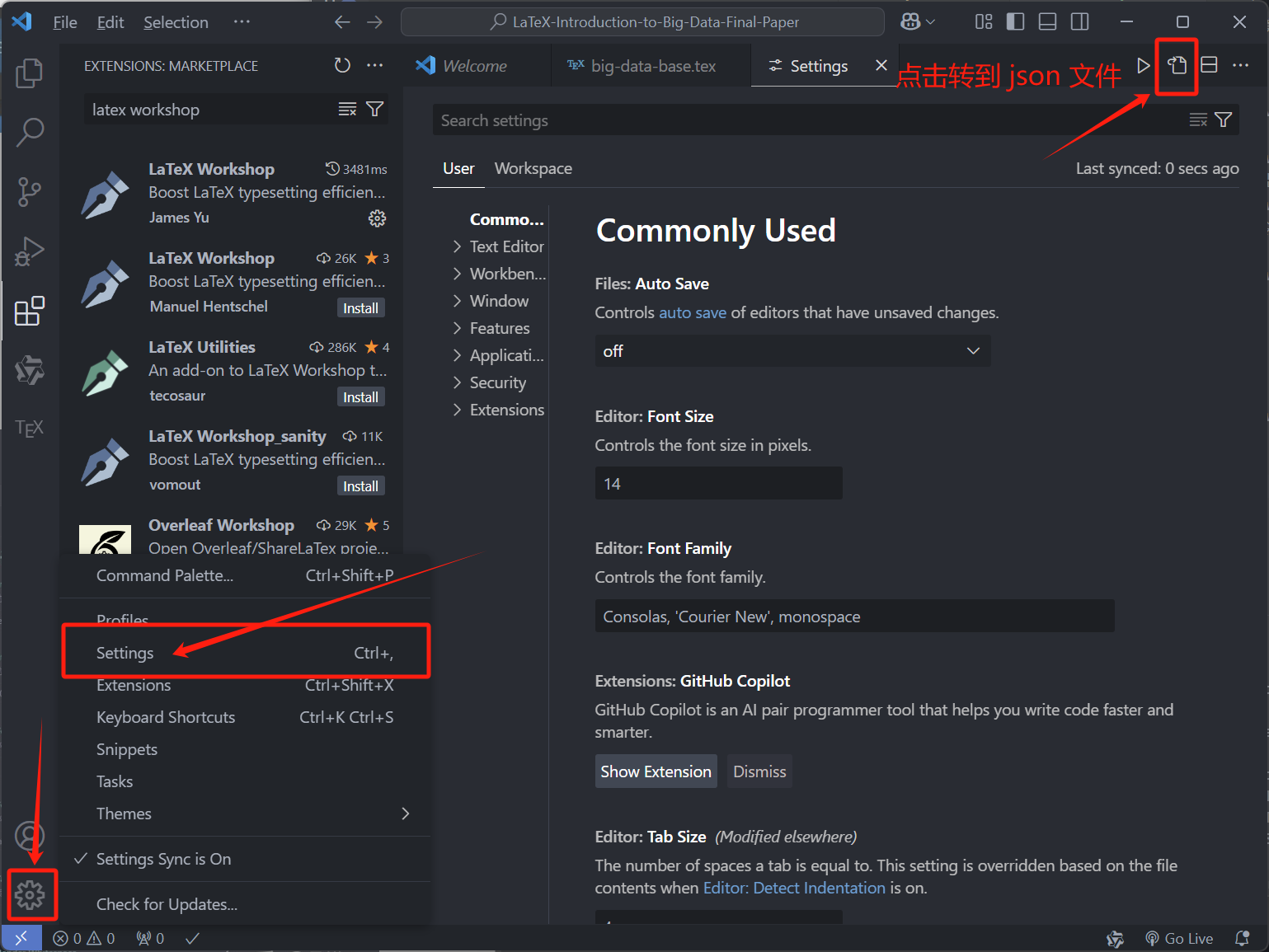Select Workspace settings tab
The height and width of the screenshot is (952, 1269).
point(533,168)
